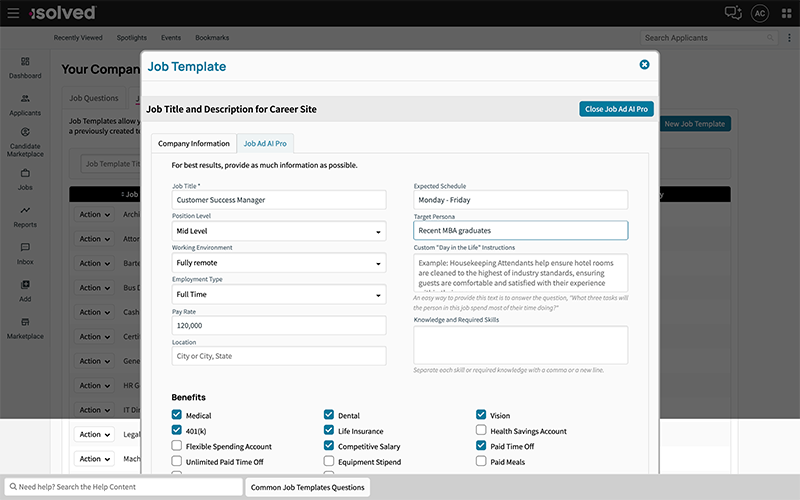Check the Unlimited Paid Time Off box
Viewport: 800px width, 500px height.
click(177, 462)
